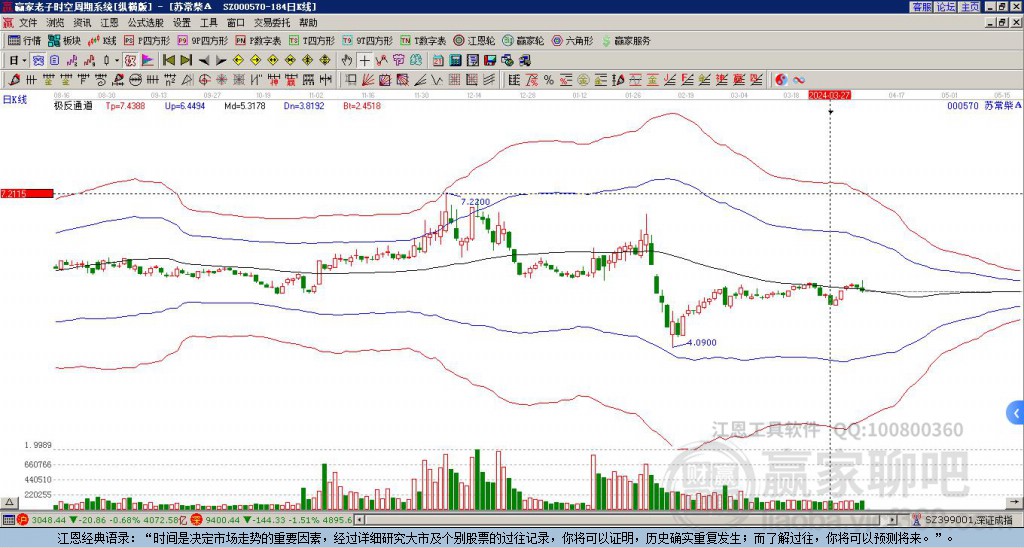Viewport: 1024px width, 548px height.
Task: Click the infinity loop icon
Action: (799, 80)
